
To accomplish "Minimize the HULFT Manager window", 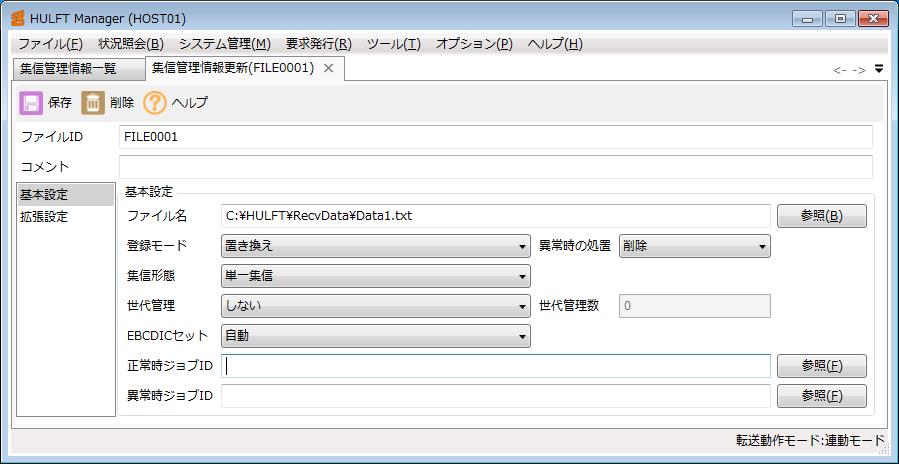I will coord(808,19).
